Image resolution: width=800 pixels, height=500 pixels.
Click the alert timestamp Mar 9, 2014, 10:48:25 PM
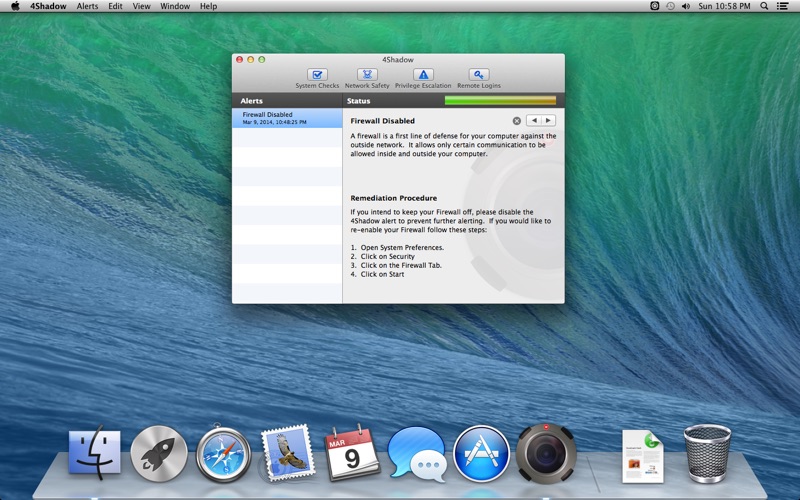click(274, 122)
